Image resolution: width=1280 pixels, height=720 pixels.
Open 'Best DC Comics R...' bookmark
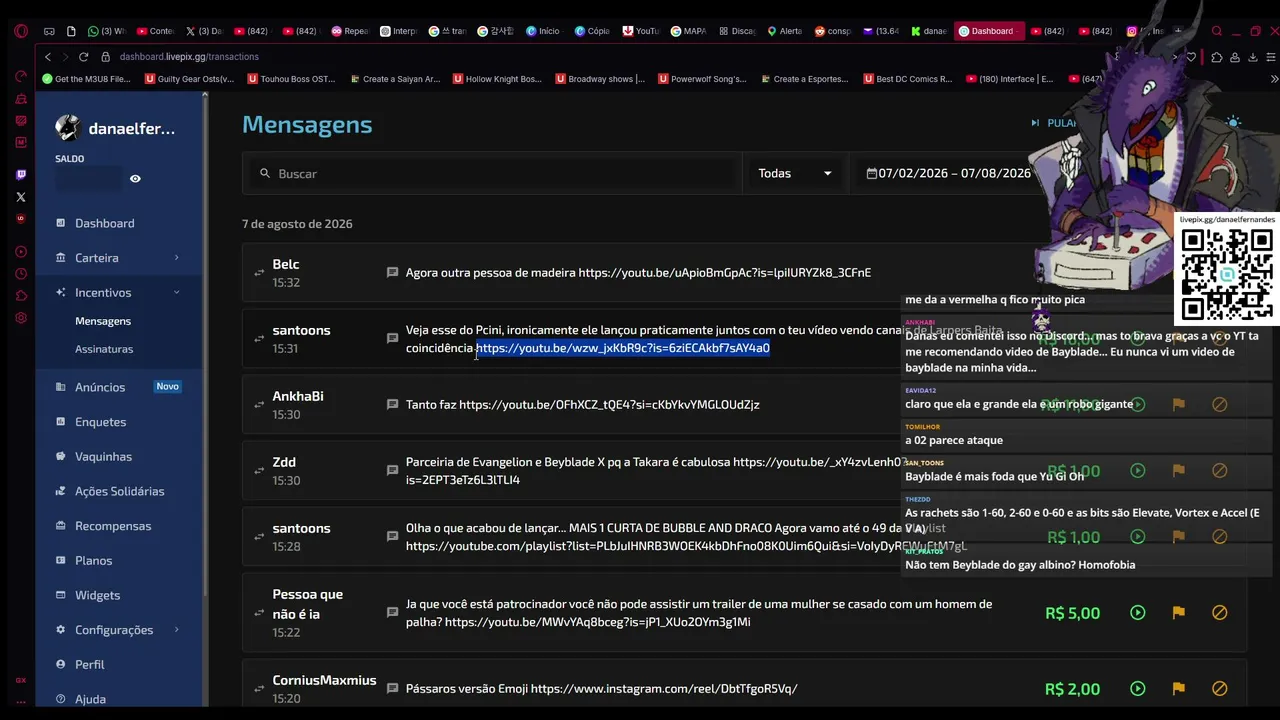tap(907, 79)
